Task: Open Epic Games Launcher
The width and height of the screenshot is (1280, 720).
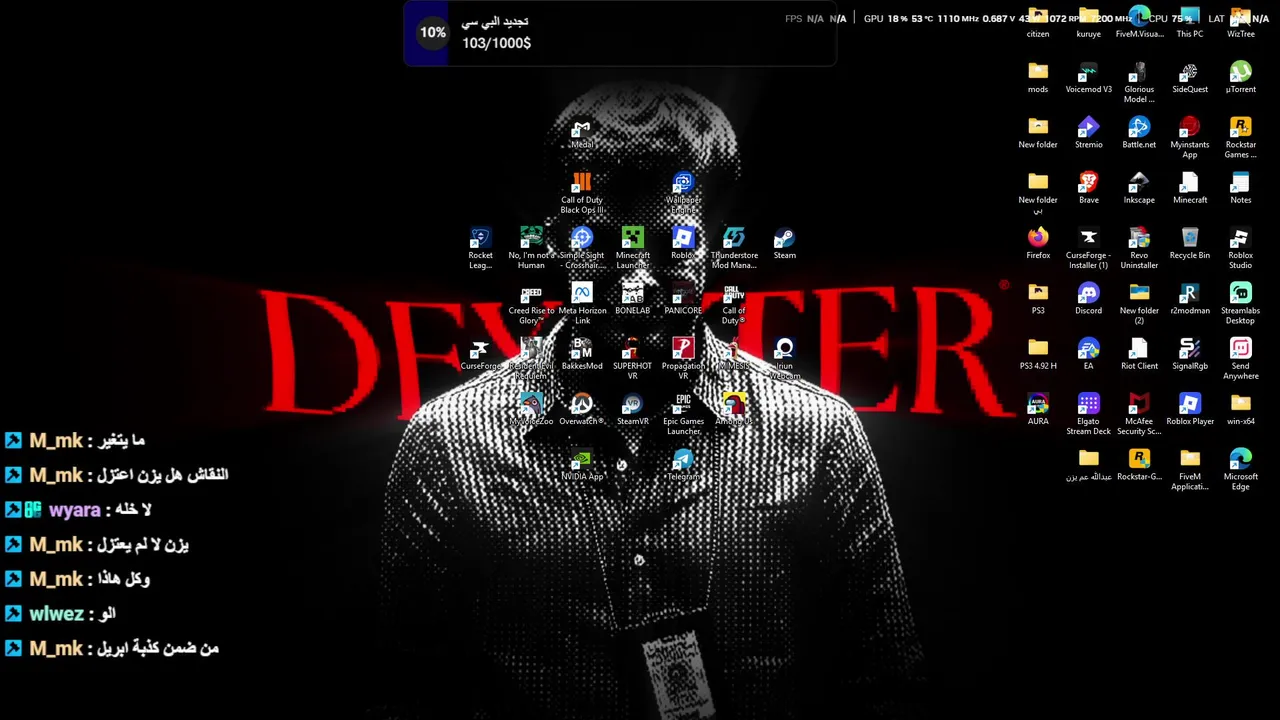Action: [x=683, y=414]
